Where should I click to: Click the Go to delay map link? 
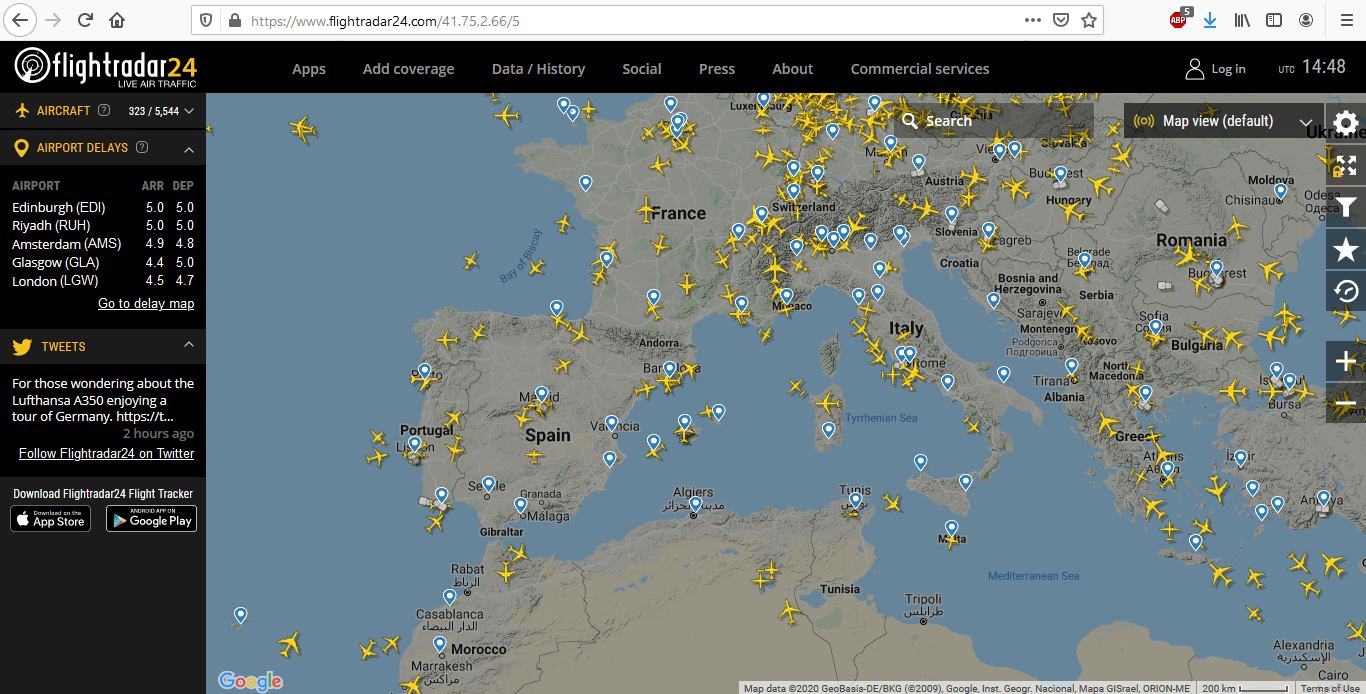[x=146, y=303]
